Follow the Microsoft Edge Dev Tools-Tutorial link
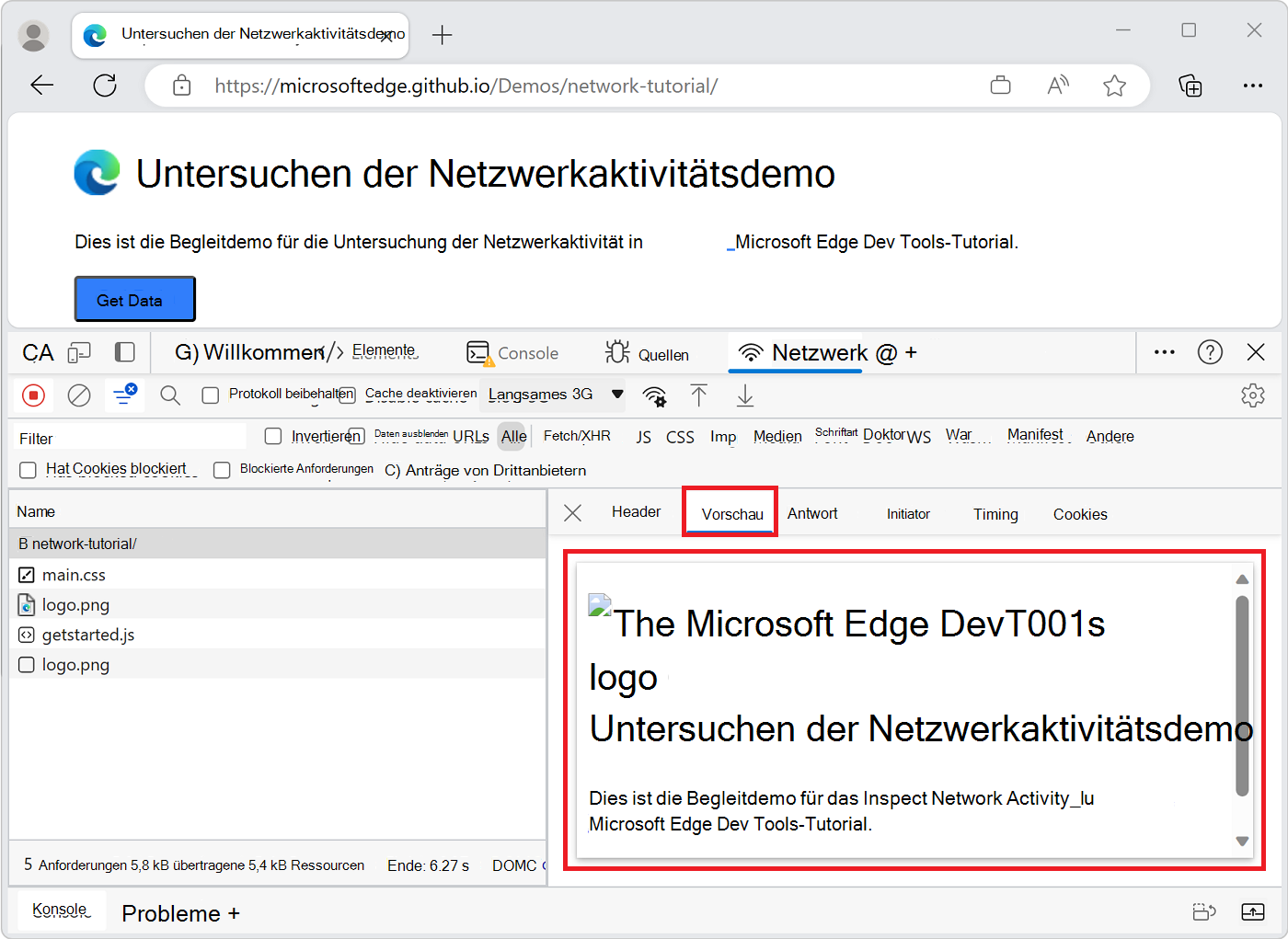This screenshot has width=1288, height=939. click(872, 242)
